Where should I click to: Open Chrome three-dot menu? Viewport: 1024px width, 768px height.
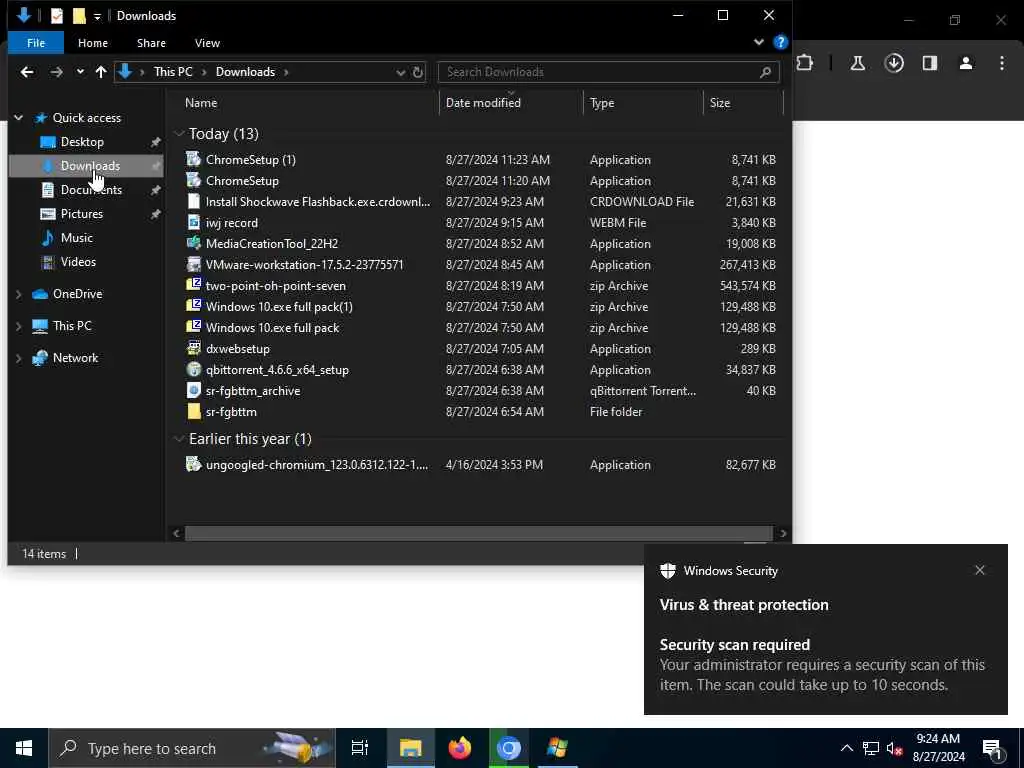point(1002,63)
